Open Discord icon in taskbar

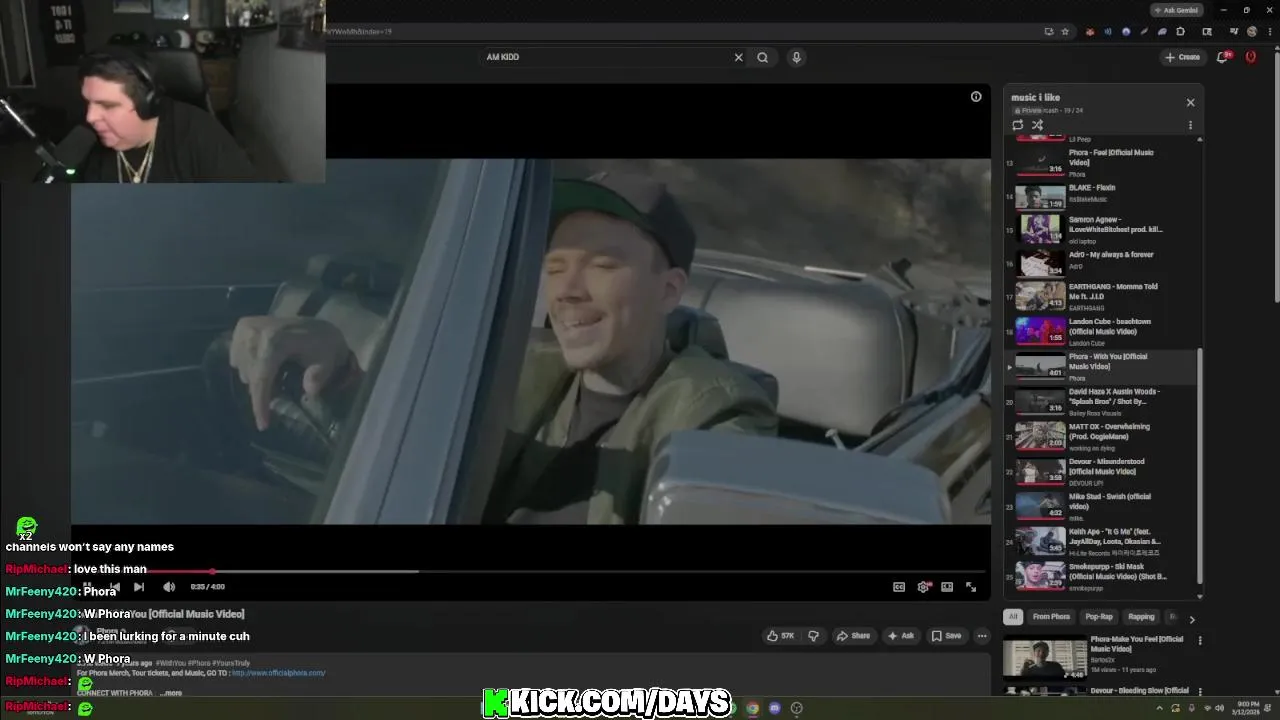[774, 708]
